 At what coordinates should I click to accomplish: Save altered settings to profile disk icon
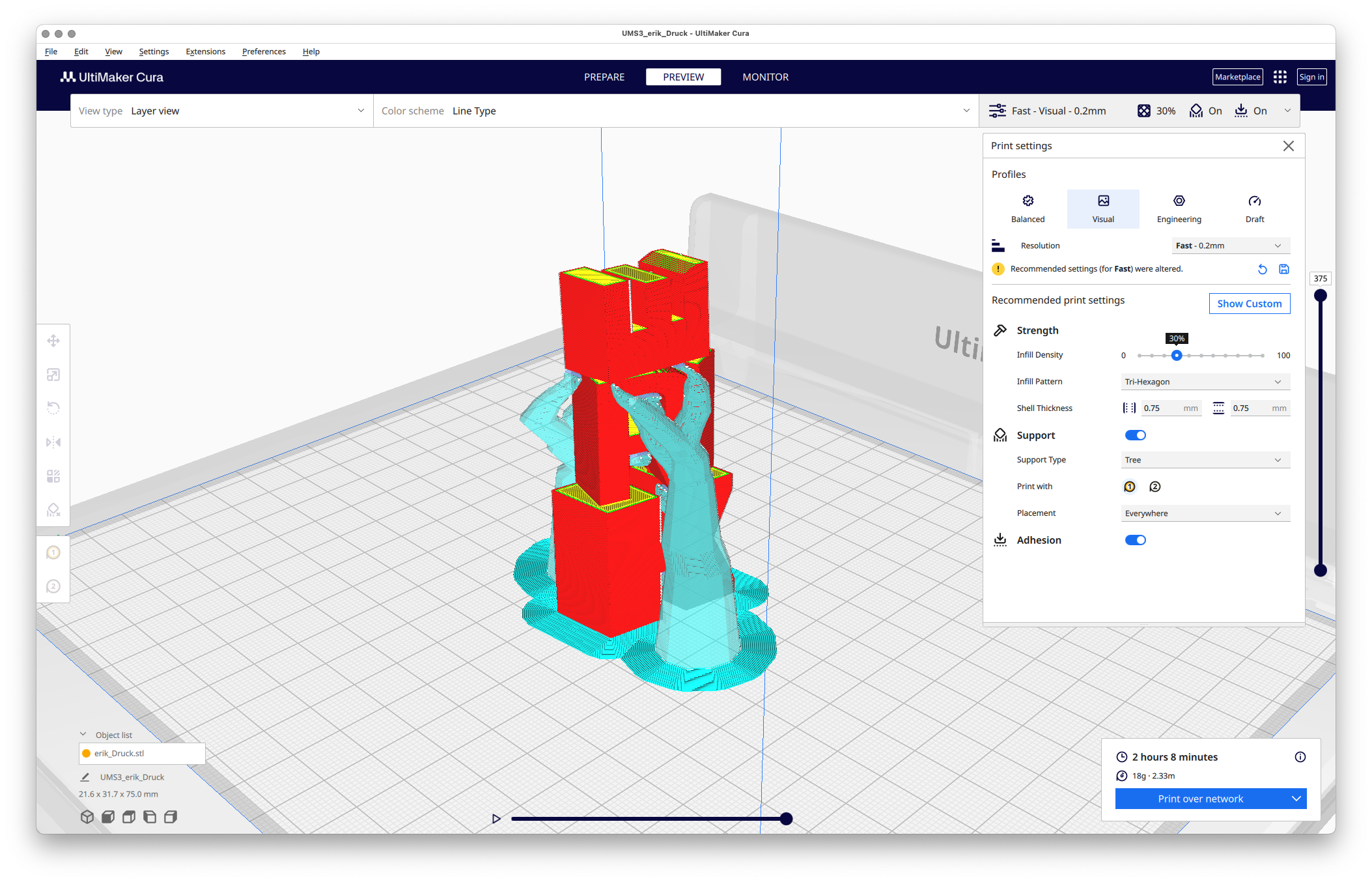coord(1284,269)
